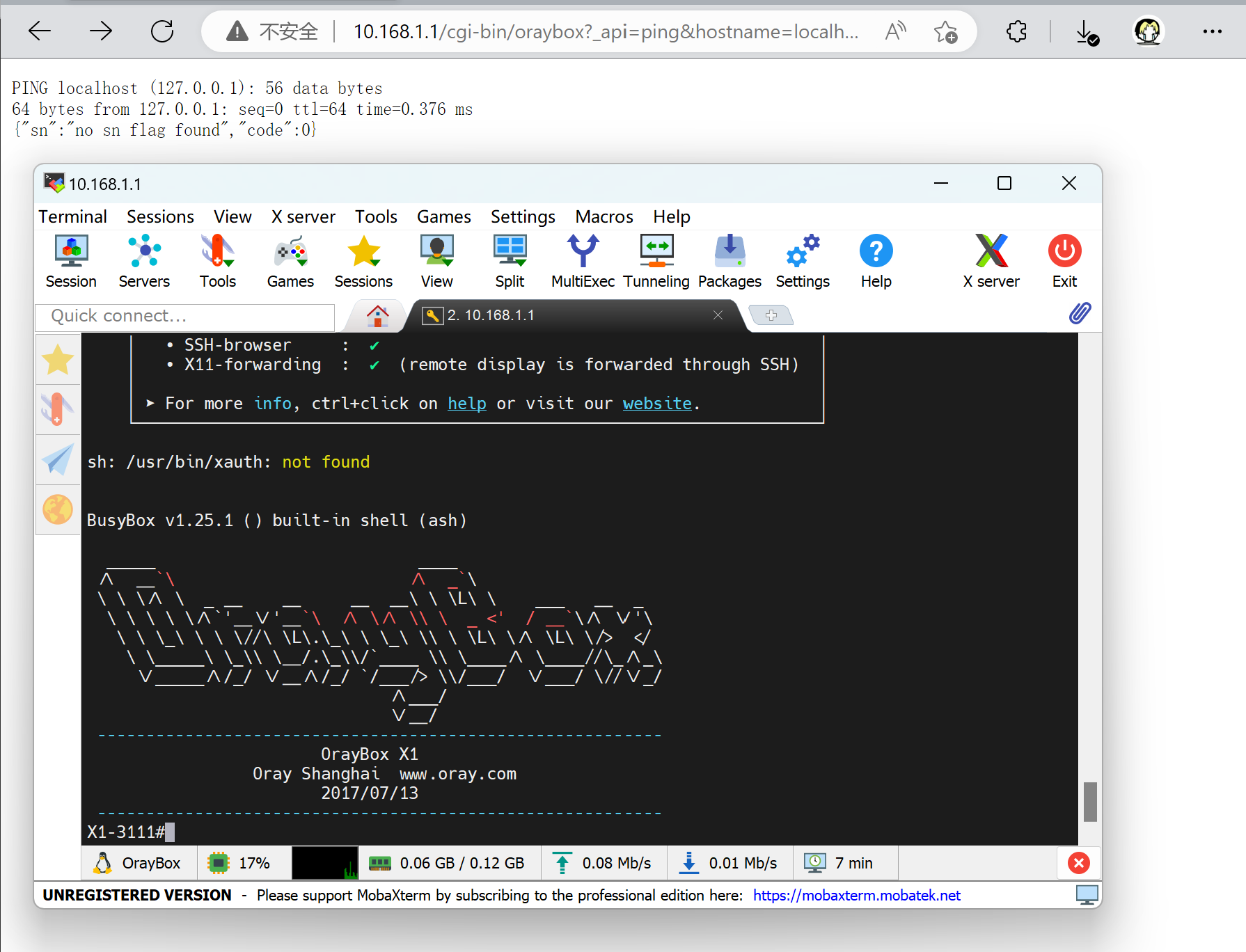The height and width of the screenshot is (952, 1246).
Task: Open the Macros menu
Action: pos(603,216)
